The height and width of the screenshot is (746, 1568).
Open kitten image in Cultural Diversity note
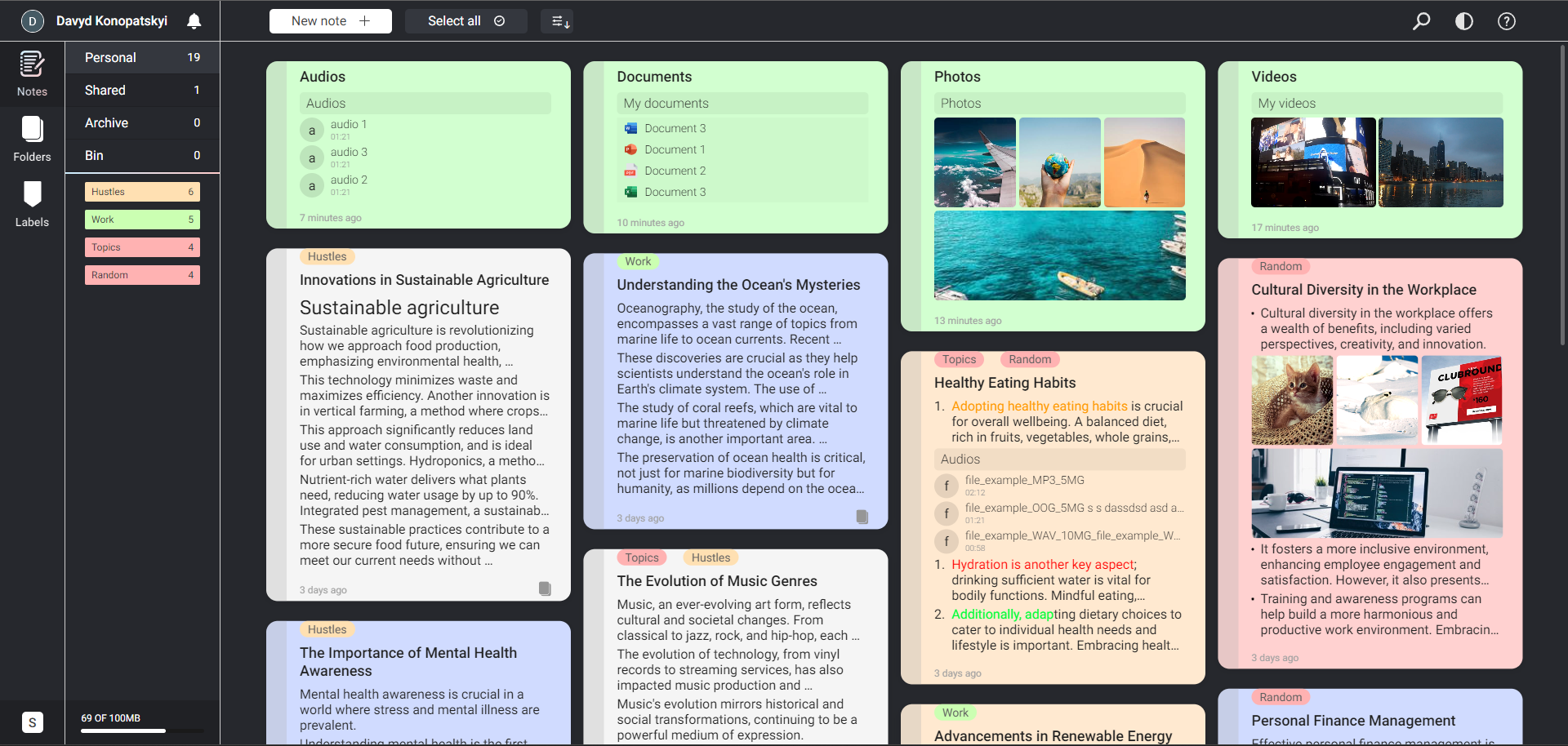(x=1292, y=401)
